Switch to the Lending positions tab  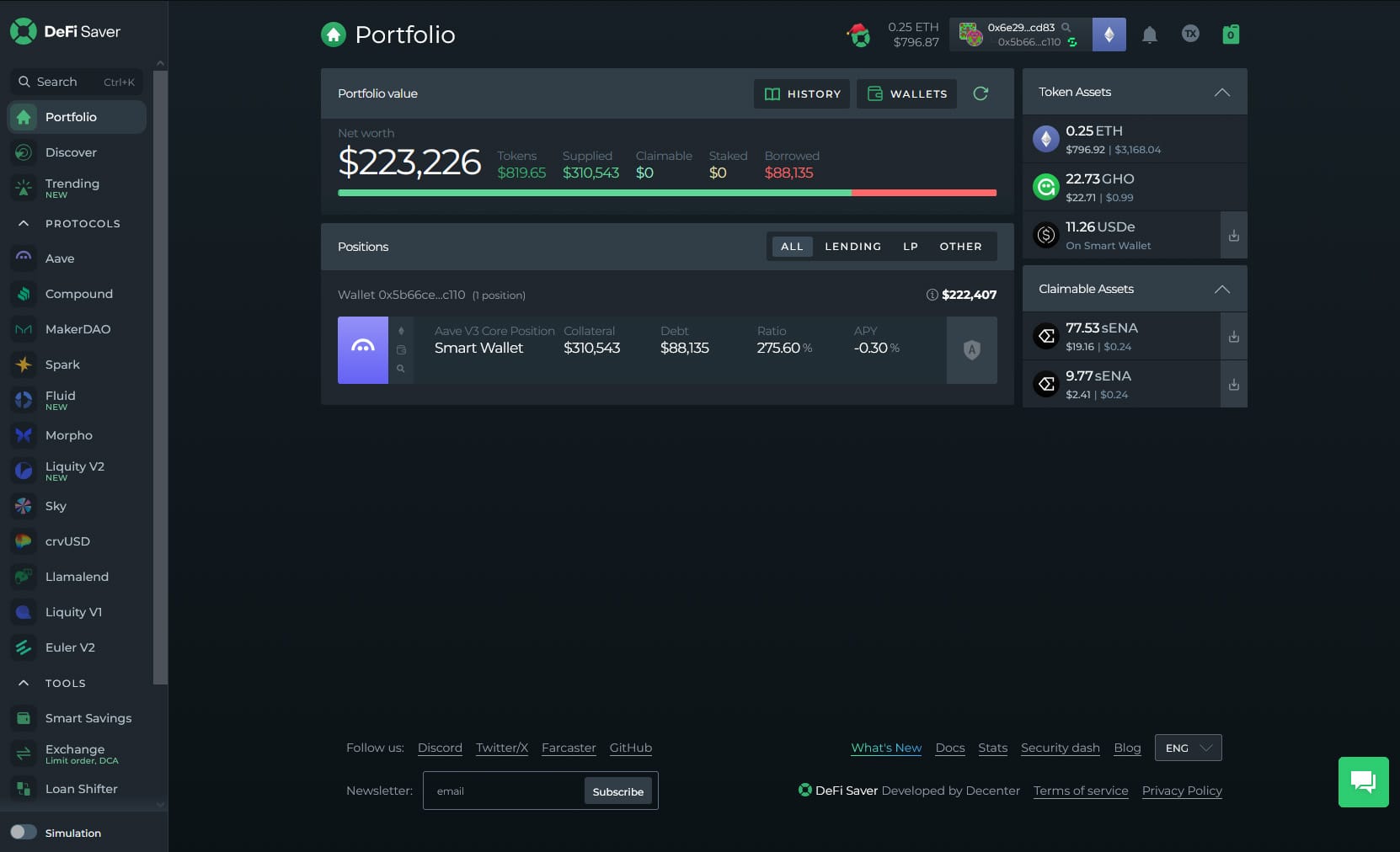pos(852,247)
